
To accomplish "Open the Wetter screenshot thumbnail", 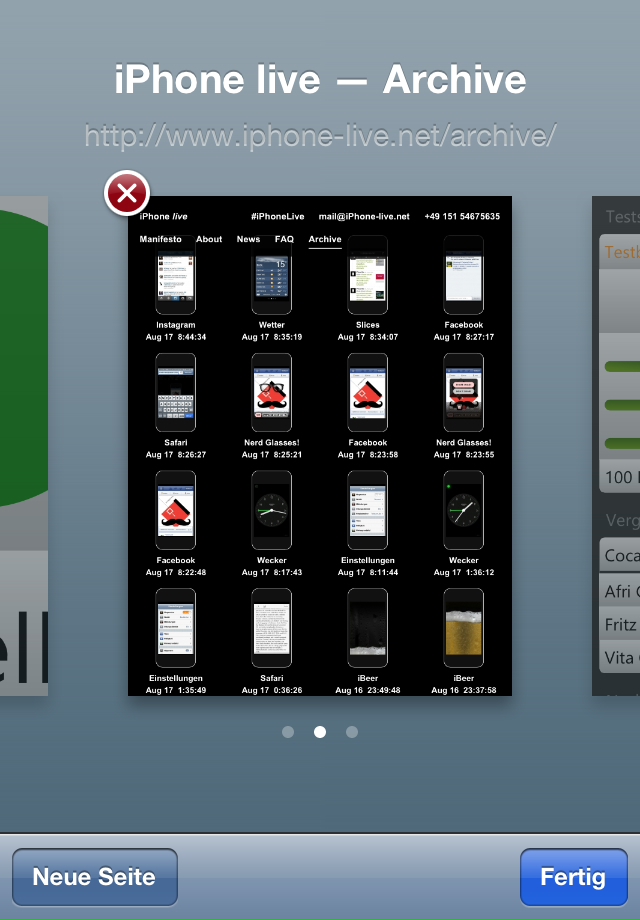I will [272, 276].
